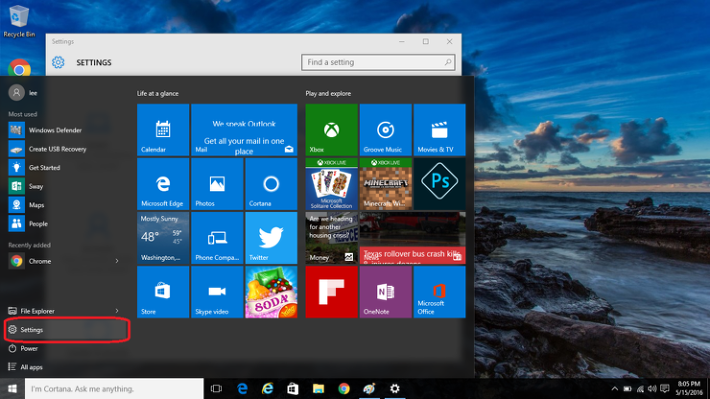Open the Xbox tile
Screen dimensions: 710x399
pos(331,130)
